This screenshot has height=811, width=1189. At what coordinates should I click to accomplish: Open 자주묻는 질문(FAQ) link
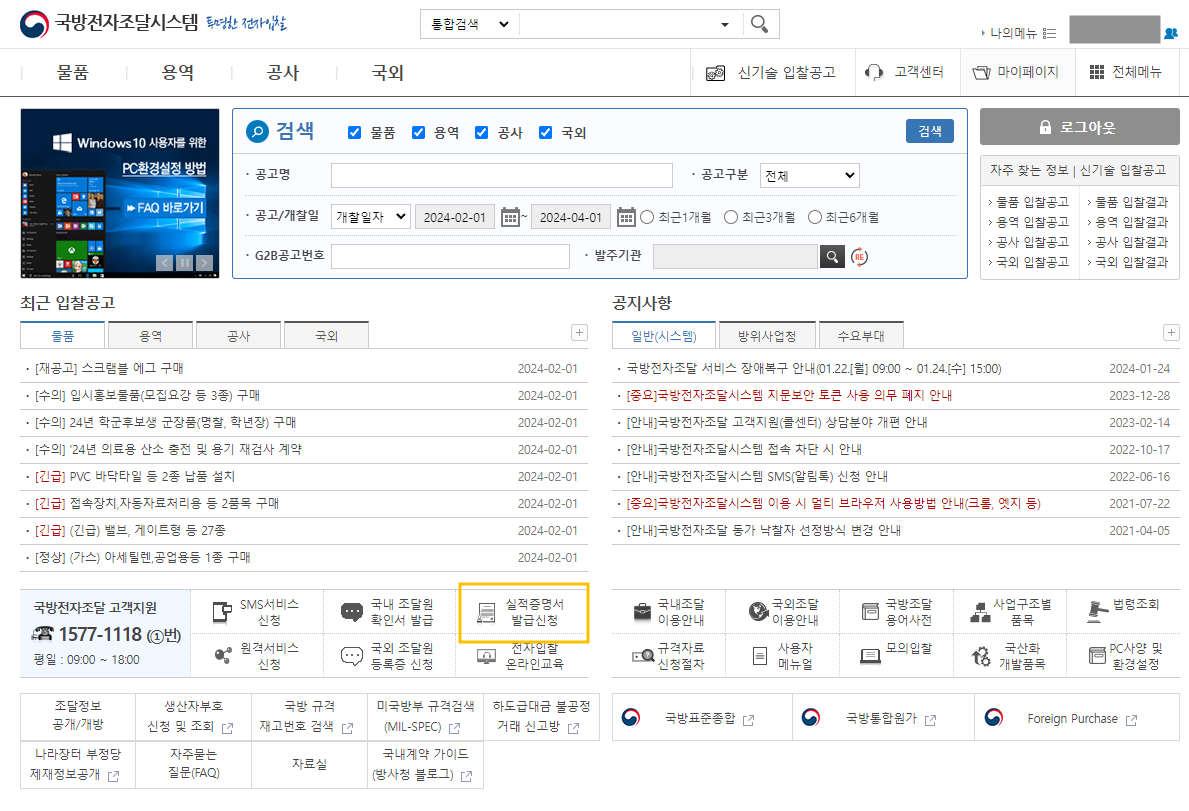[x=193, y=764]
